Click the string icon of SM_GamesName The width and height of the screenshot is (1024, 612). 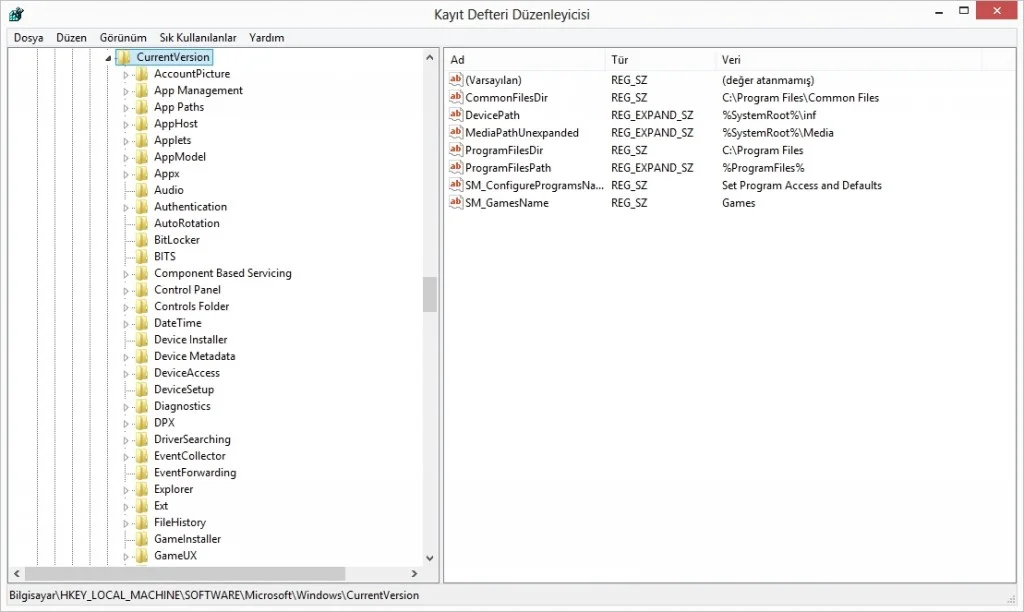pos(456,202)
